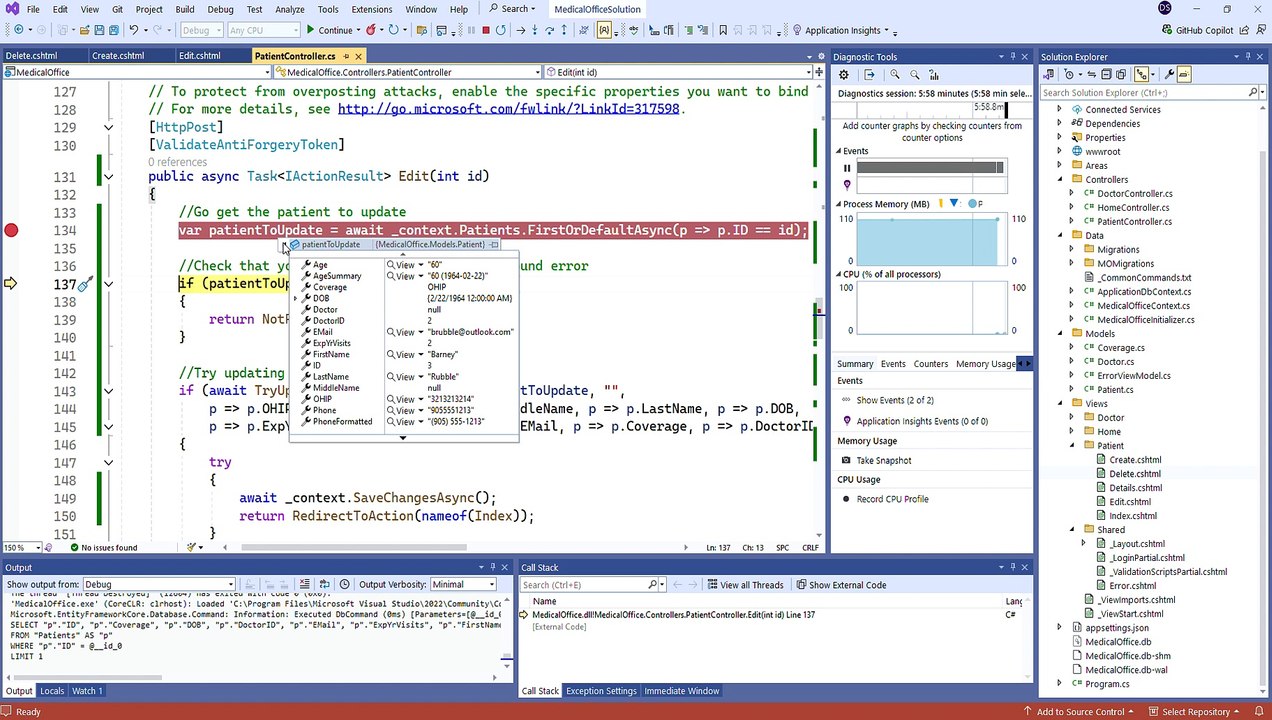This screenshot has height=720, width=1272.
Task: Click Zoom In in Diagnostic Tools
Action: (x=895, y=75)
